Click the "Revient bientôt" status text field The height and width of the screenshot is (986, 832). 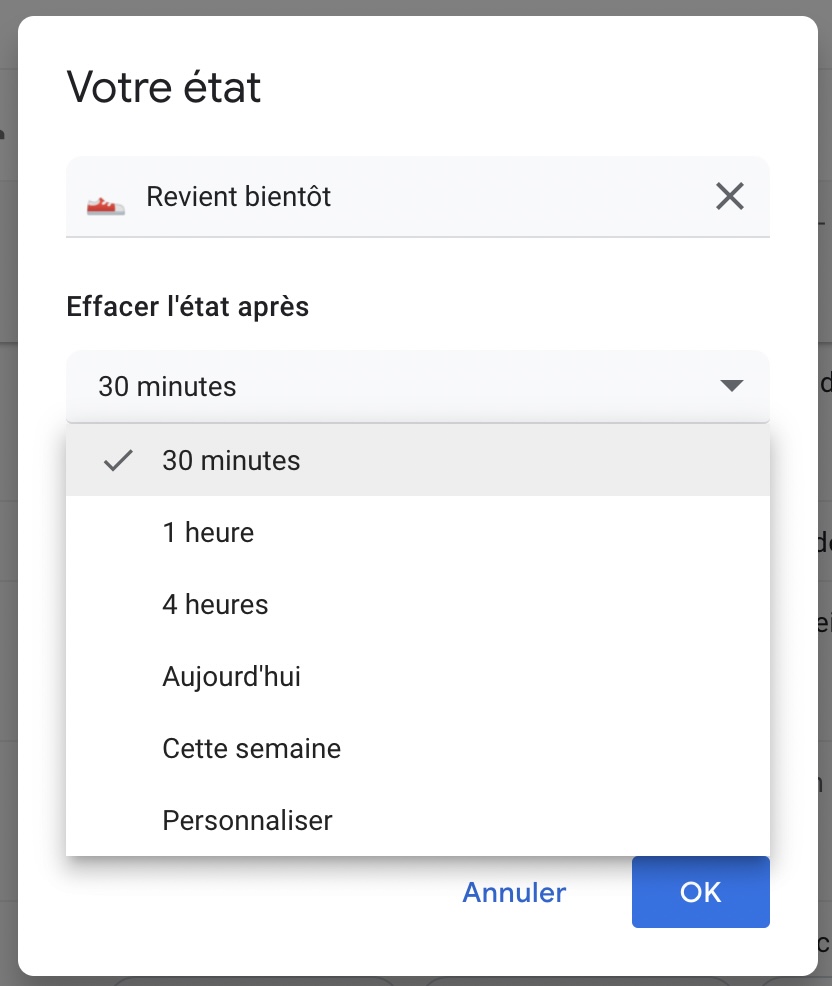click(x=400, y=197)
